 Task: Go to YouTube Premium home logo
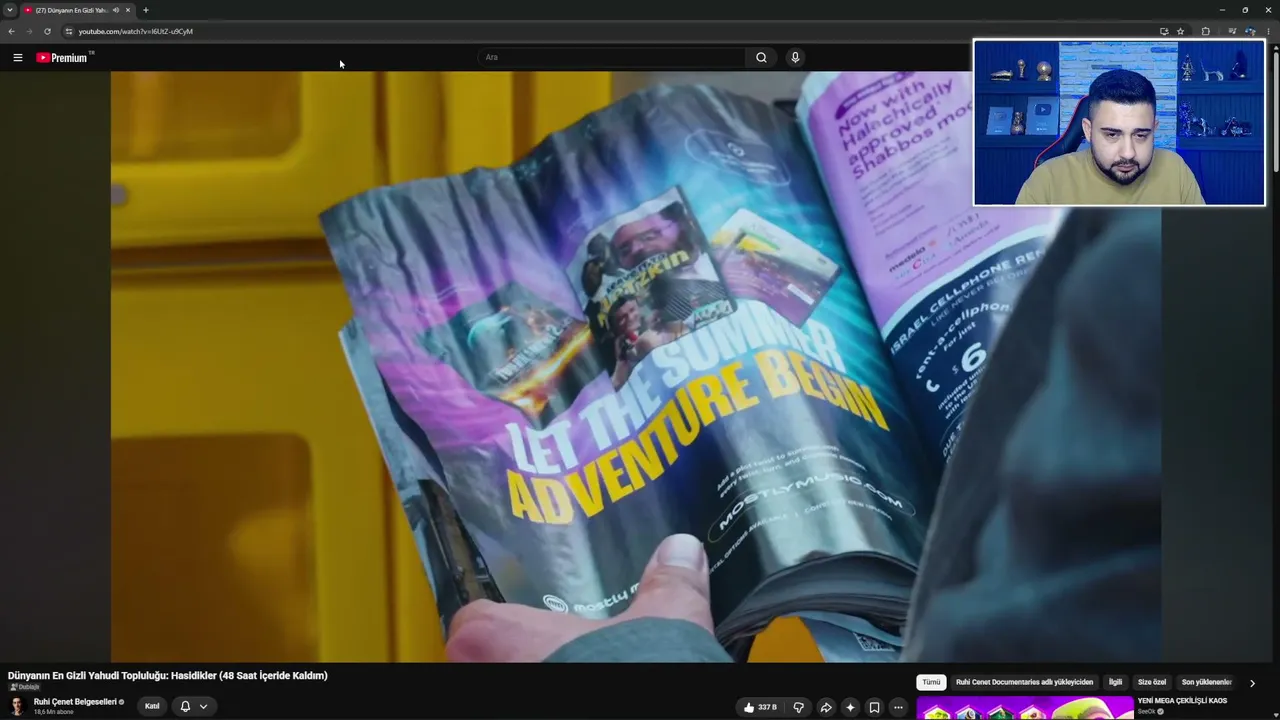click(64, 57)
